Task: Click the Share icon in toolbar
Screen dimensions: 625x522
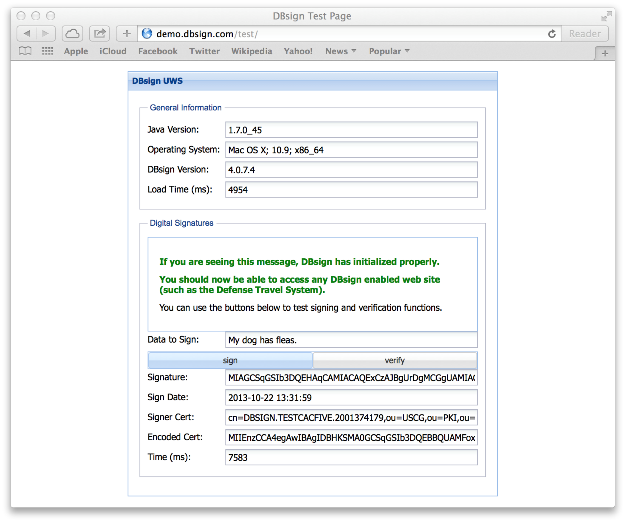Action: pyautogui.click(x=101, y=33)
